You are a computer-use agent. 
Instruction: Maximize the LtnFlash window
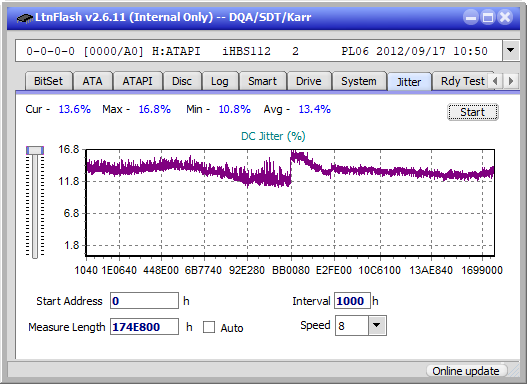click(488, 17)
